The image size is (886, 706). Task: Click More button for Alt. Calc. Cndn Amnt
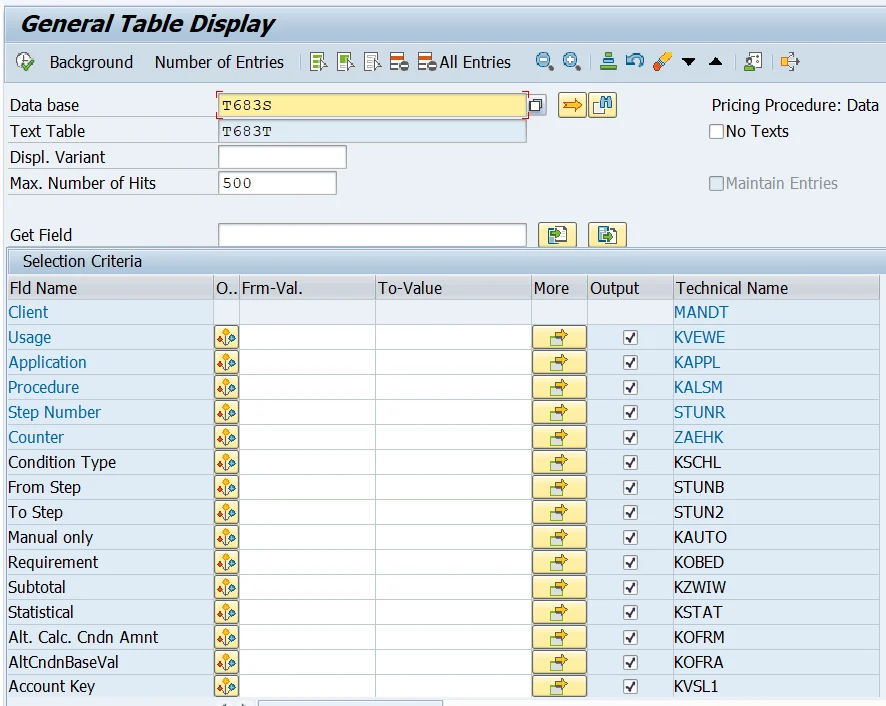tap(559, 637)
